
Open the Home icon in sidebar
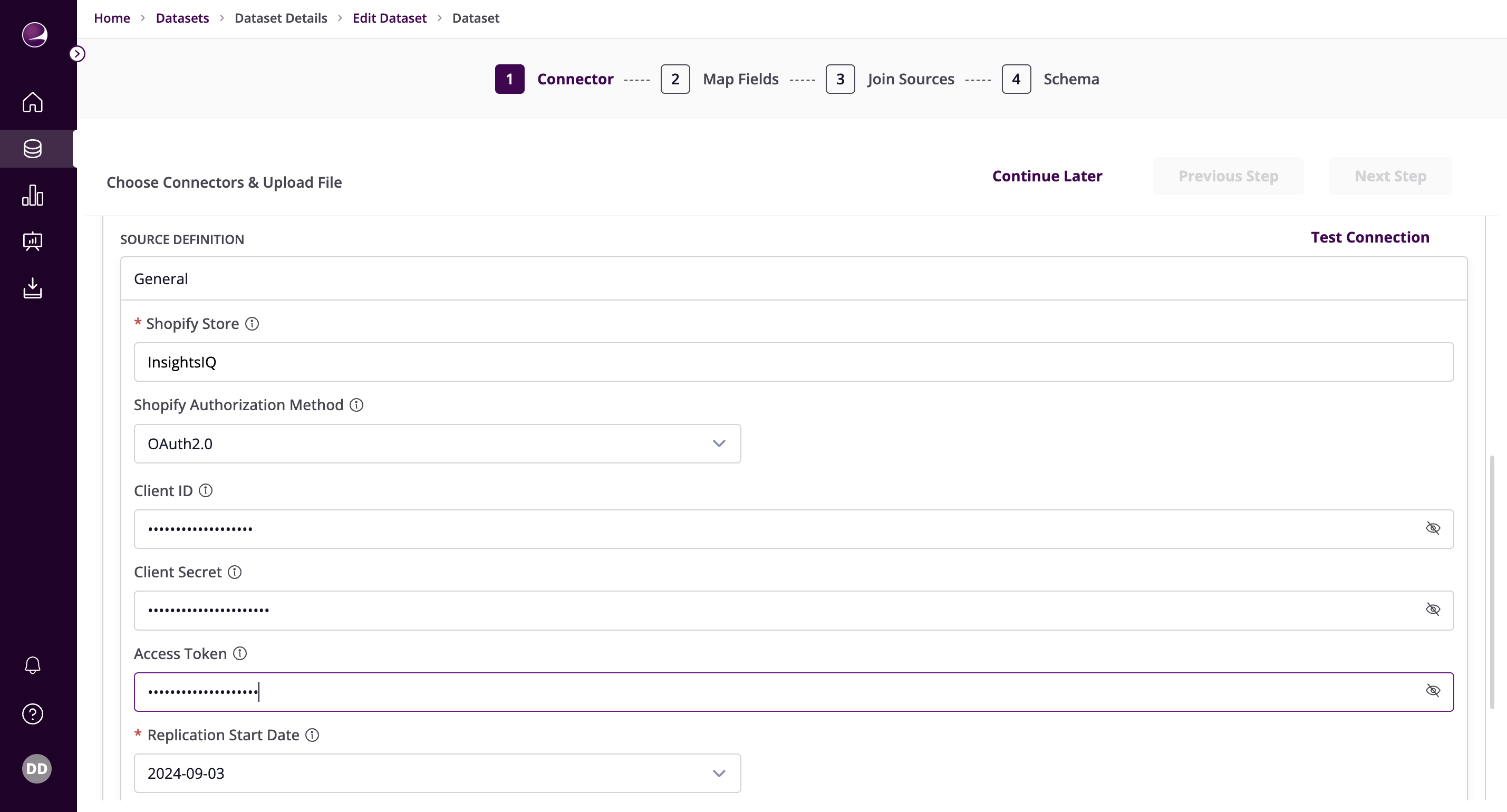(32, 103)
